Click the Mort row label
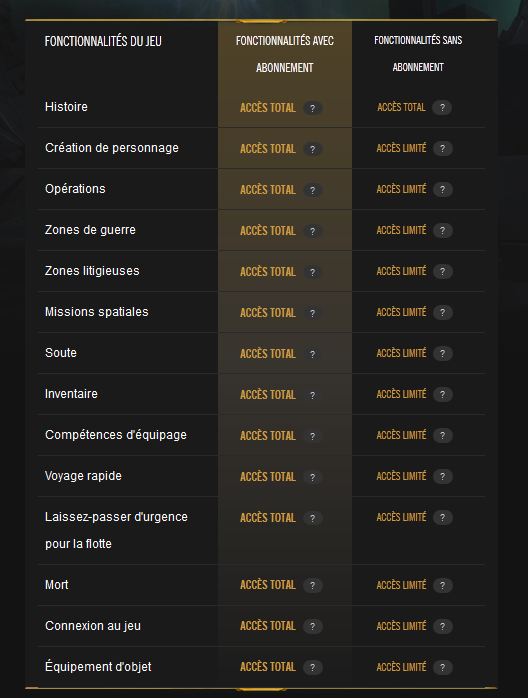The width and height of the screenshot is (528, 698). [x=57, y=584]
